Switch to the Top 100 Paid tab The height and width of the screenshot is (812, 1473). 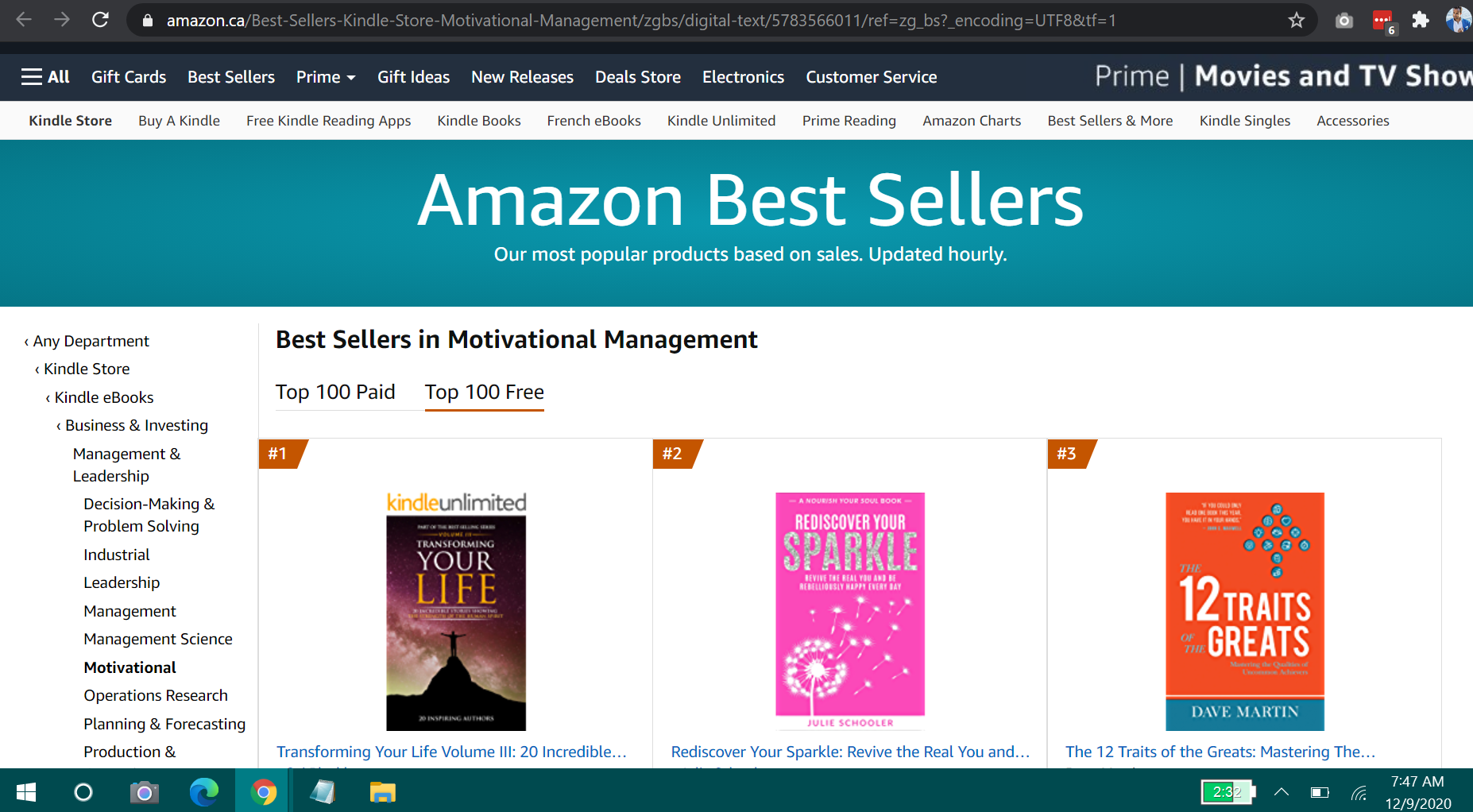tap(335, 392)
